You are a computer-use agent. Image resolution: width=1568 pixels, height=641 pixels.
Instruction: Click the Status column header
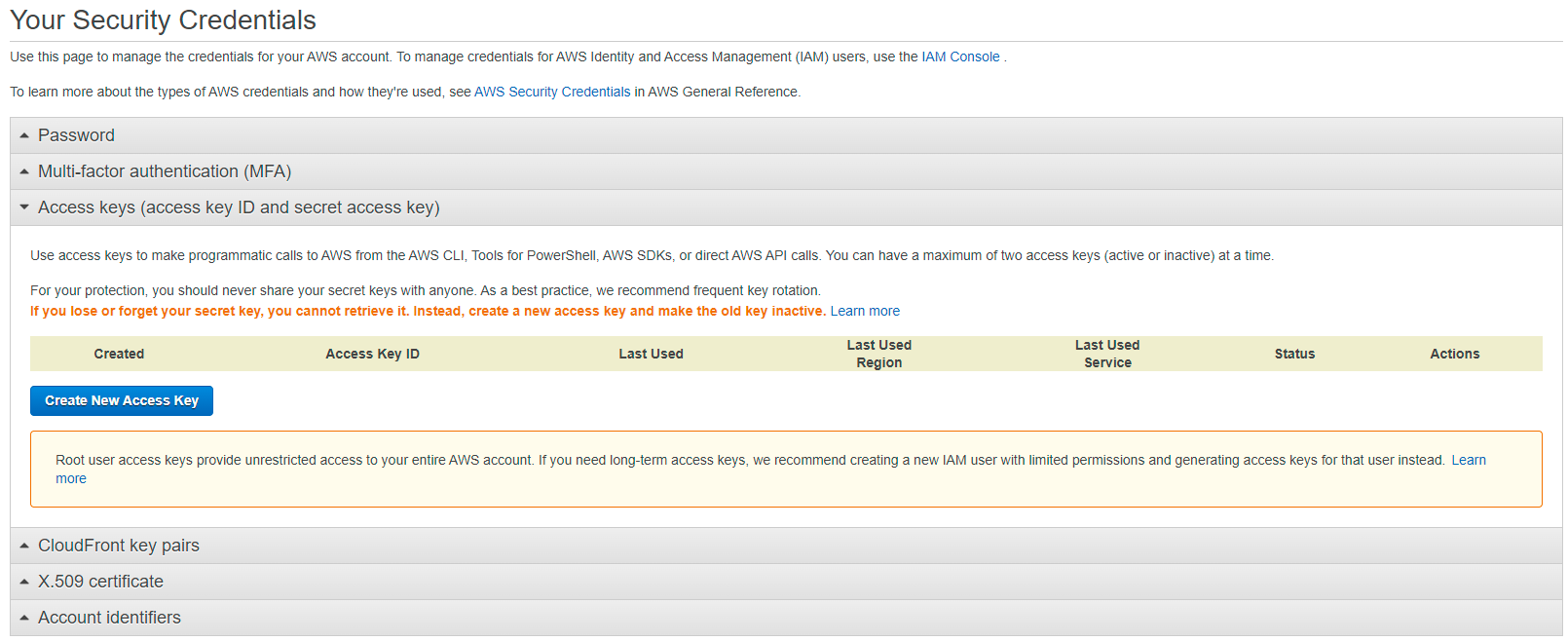1294,354
